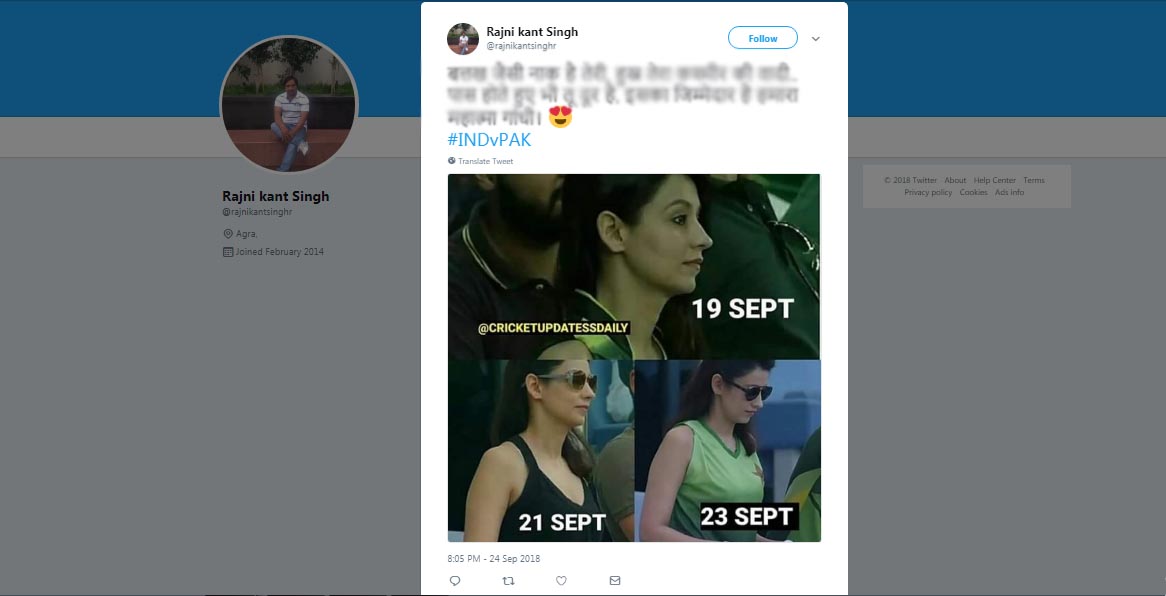
Task: Open the #INDvPAK hashtag
Action: tap(489, 140)
